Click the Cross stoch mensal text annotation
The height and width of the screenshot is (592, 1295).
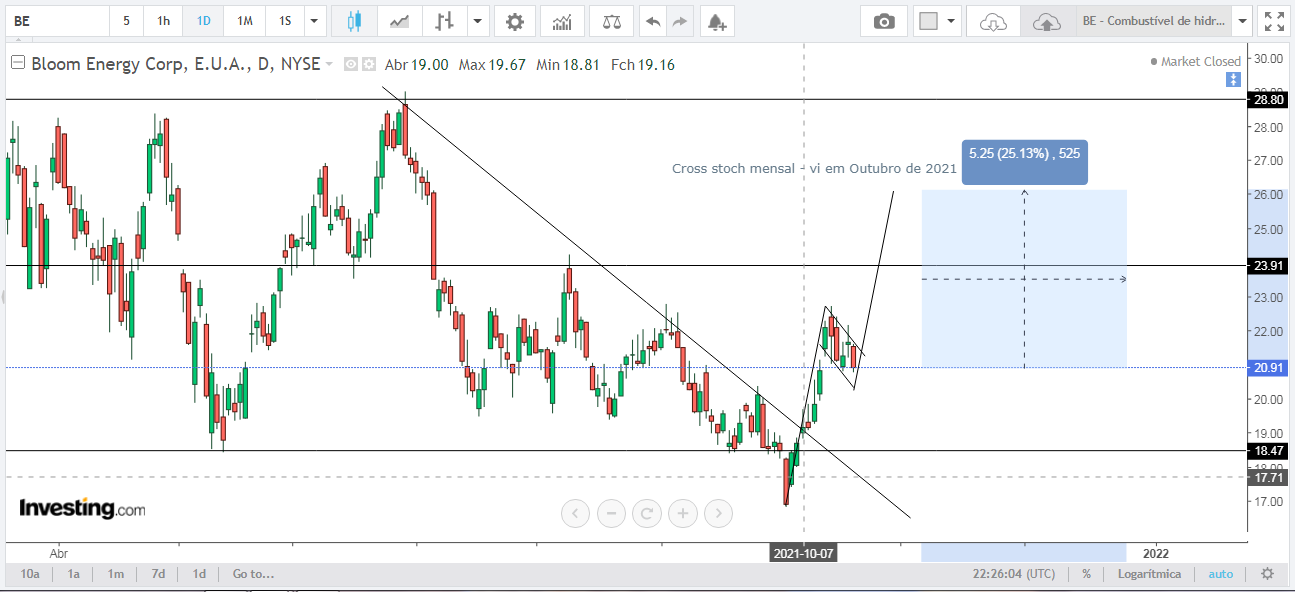coord(814,168)
